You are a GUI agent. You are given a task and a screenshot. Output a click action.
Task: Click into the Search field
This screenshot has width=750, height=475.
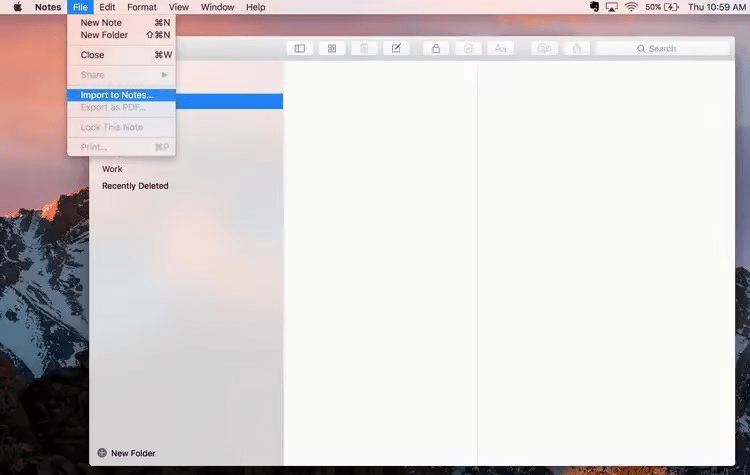[663, 48]
